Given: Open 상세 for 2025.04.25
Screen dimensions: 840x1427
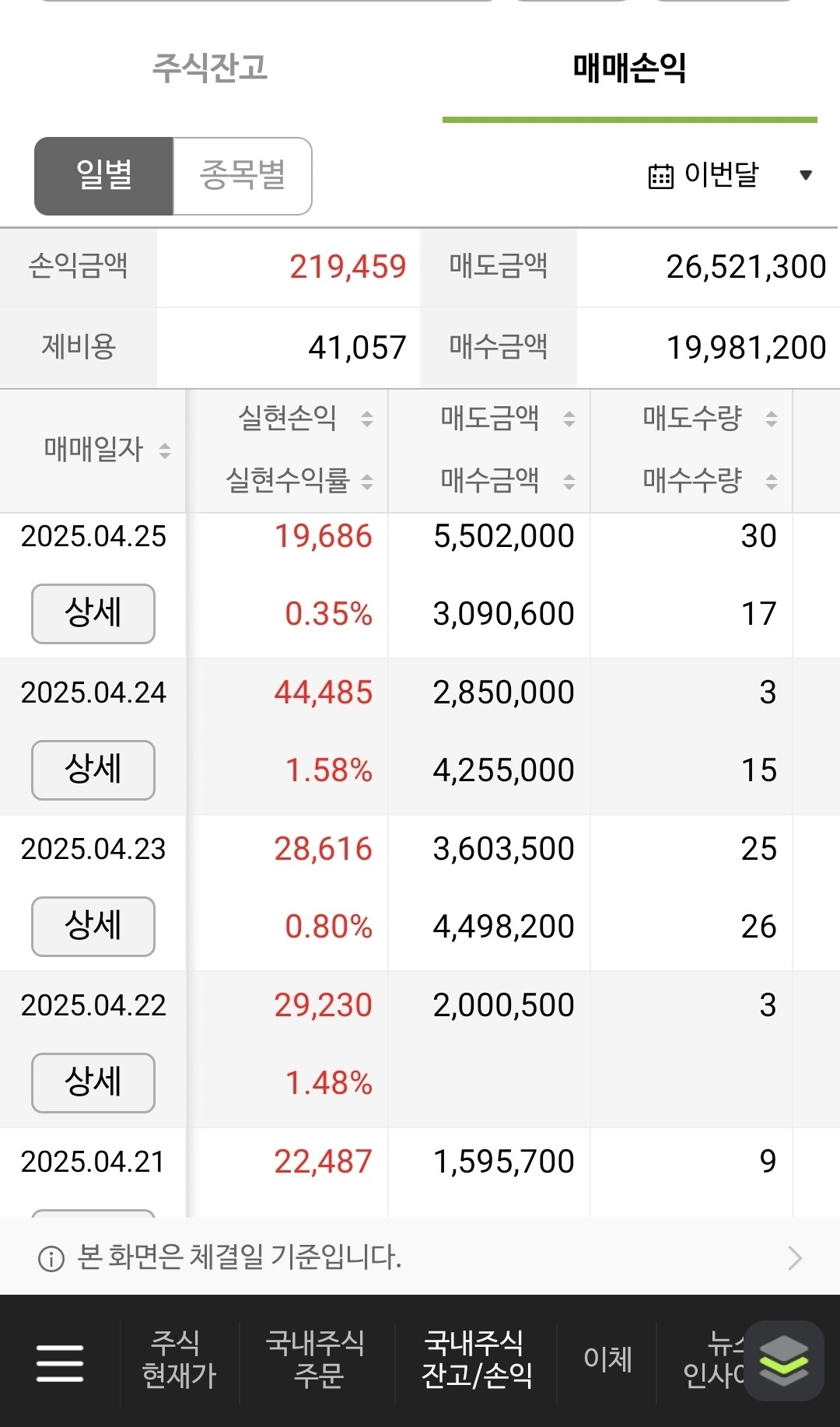Looking at the screenshot, I should [93, 613].
